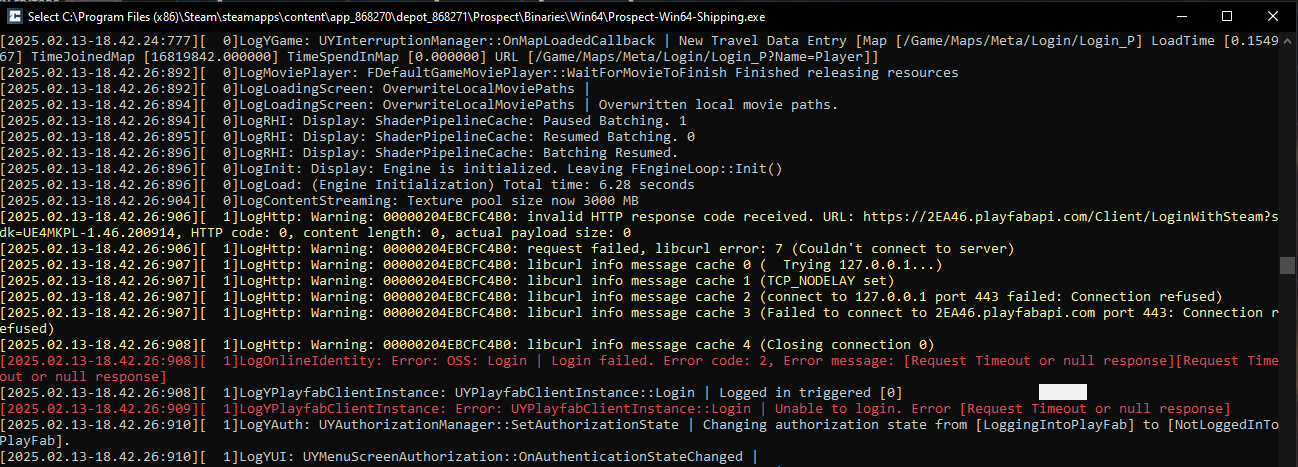
Task: Click the vertical scrollbar thumb
Action: point(1288,265)
